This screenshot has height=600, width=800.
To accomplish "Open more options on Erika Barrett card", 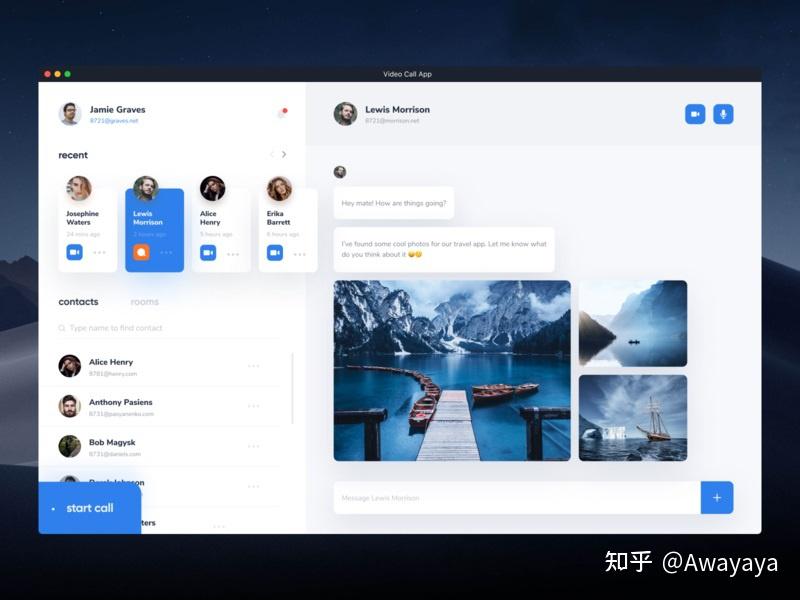I will tap(300, 254).
